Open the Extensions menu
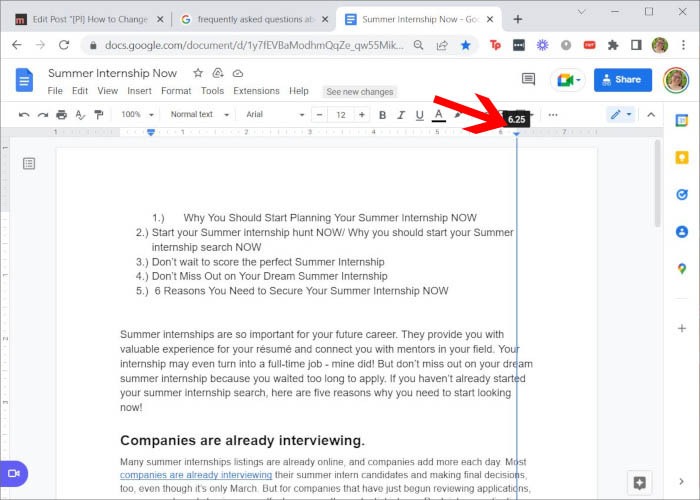The image size is (700, 500). [256, 91]
